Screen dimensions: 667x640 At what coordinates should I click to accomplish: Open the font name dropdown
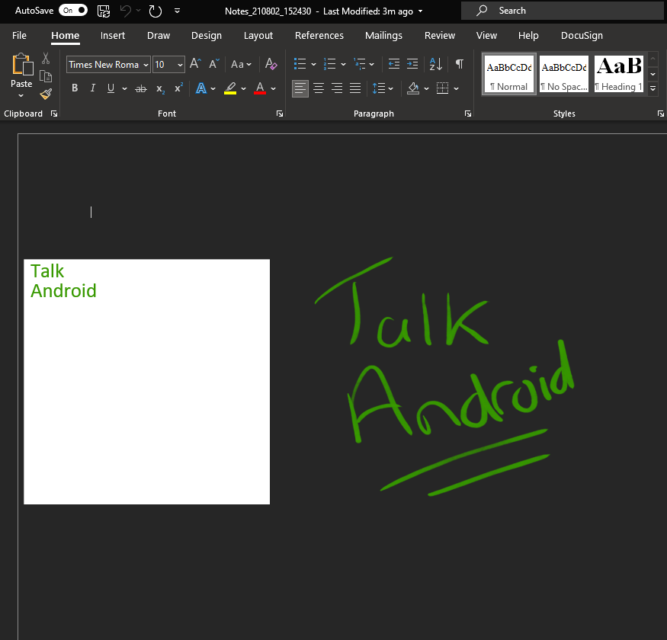click(146, 65)
